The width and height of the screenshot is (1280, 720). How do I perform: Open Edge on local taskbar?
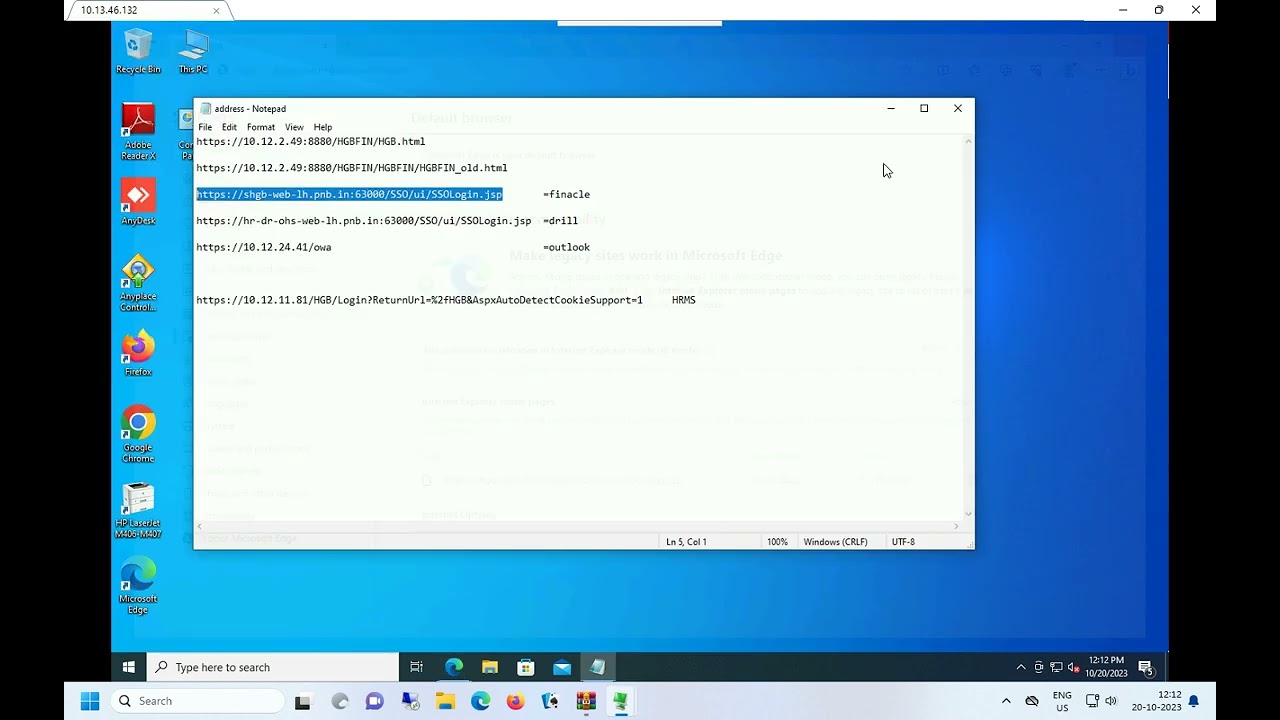(x=480, y=701)
